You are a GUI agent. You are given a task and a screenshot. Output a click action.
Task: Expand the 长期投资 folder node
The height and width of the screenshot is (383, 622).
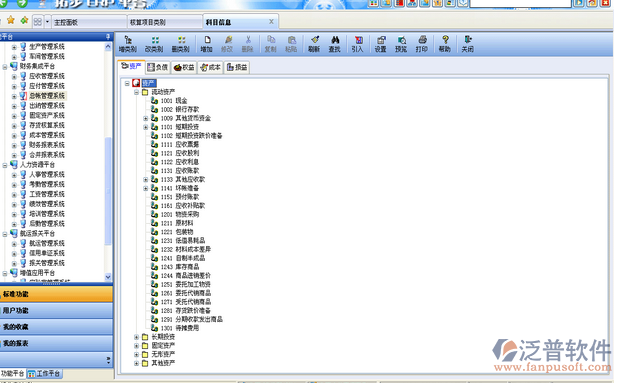point(136,337)
